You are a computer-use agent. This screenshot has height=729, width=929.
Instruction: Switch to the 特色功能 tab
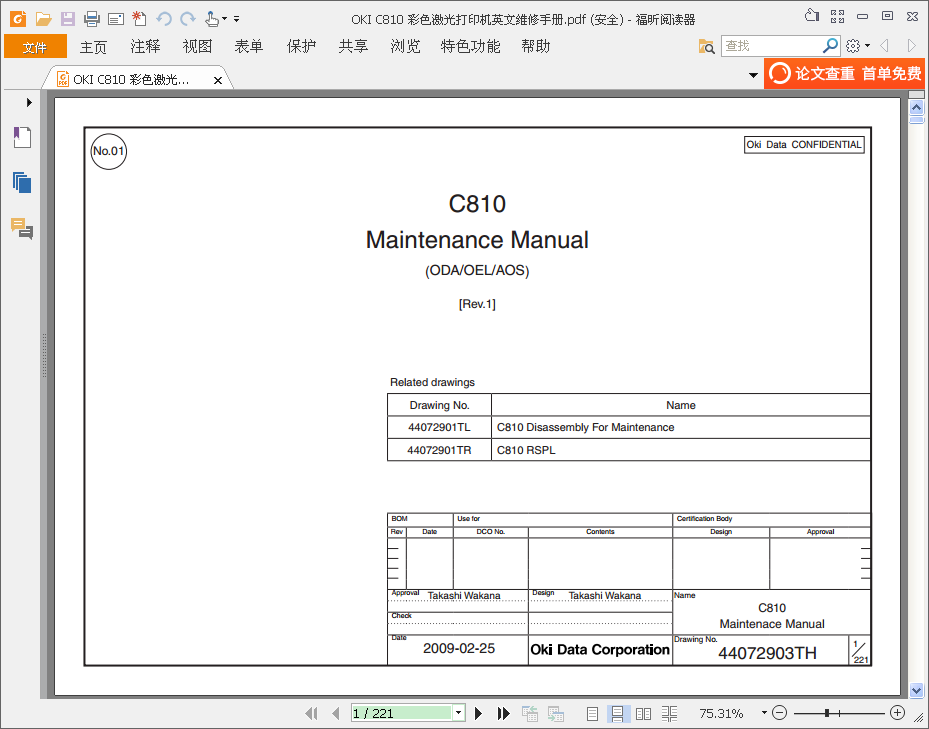[470, 46]
